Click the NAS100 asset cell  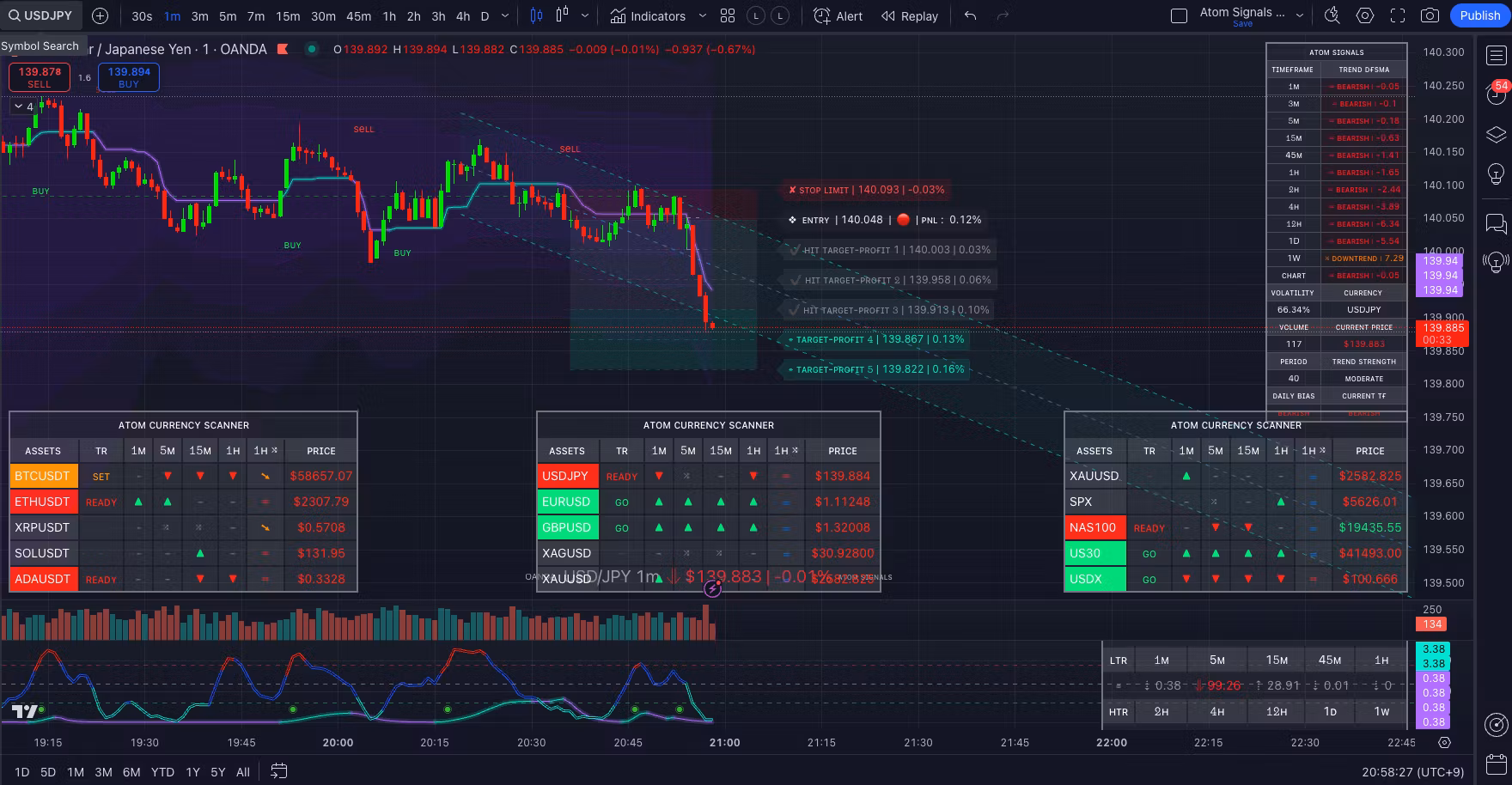[1094, 527]
